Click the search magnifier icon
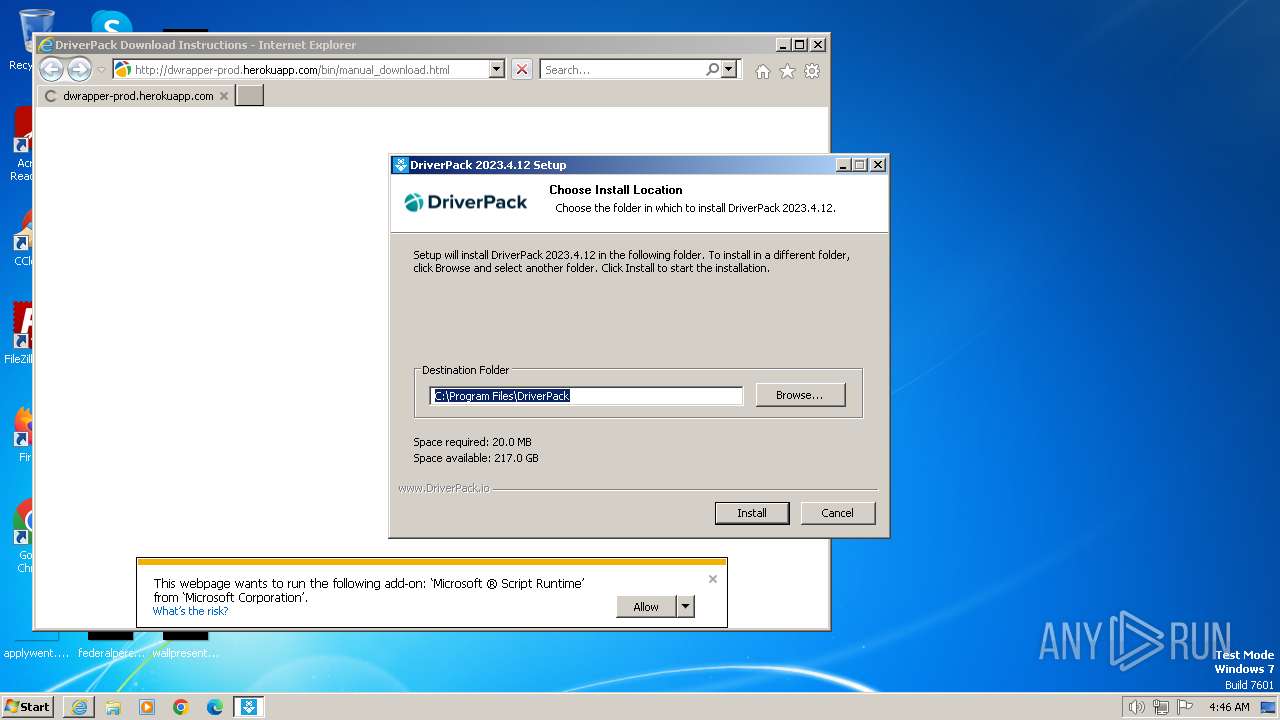This screenshot has height=720, width=1280. pyautogui.click(x=712, y=70)
